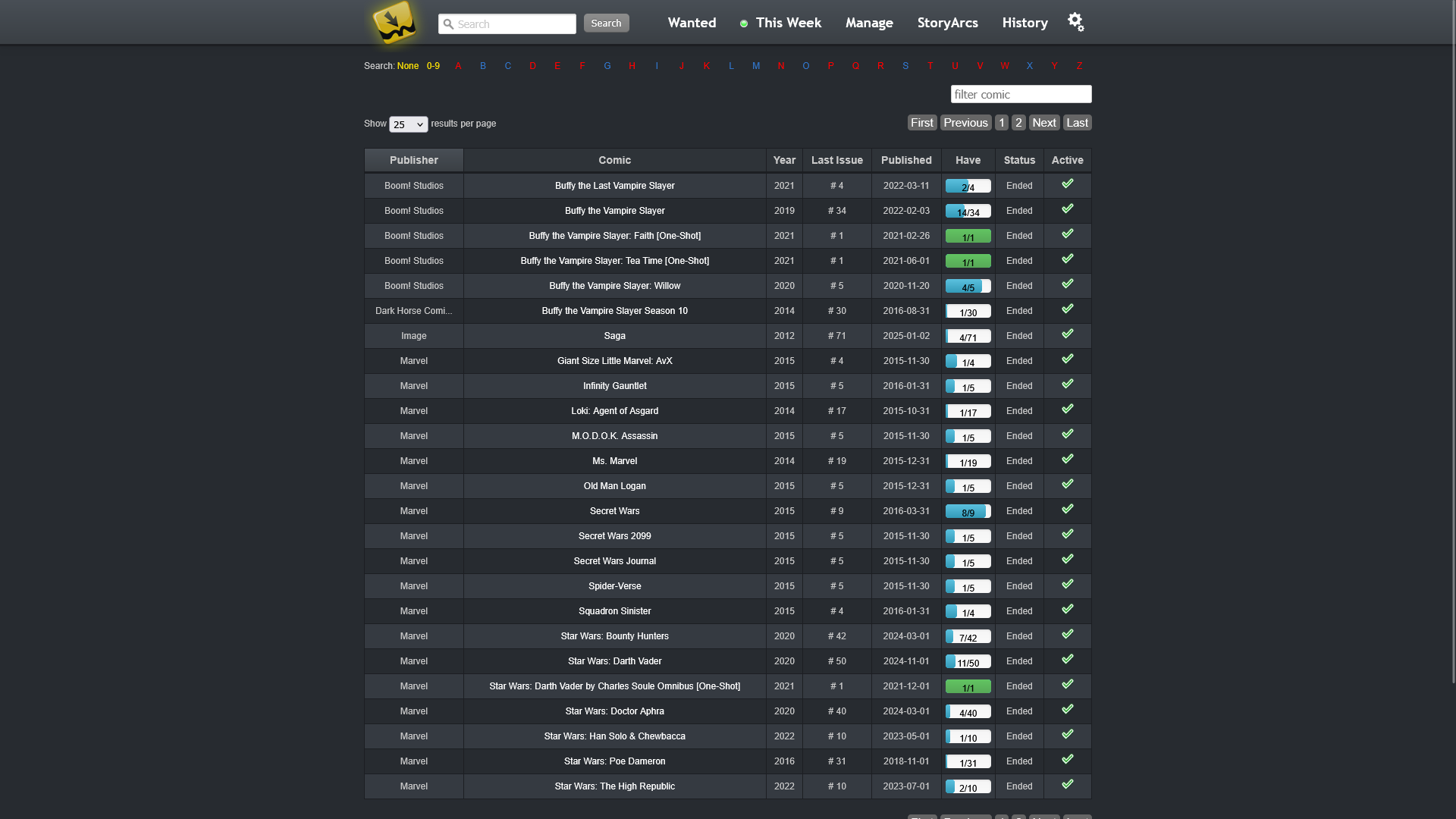Sort table by Year column header
Image resolution: width=1456 pixels, height=819 pixels.
pyautogui.click(x=784, y=160)
